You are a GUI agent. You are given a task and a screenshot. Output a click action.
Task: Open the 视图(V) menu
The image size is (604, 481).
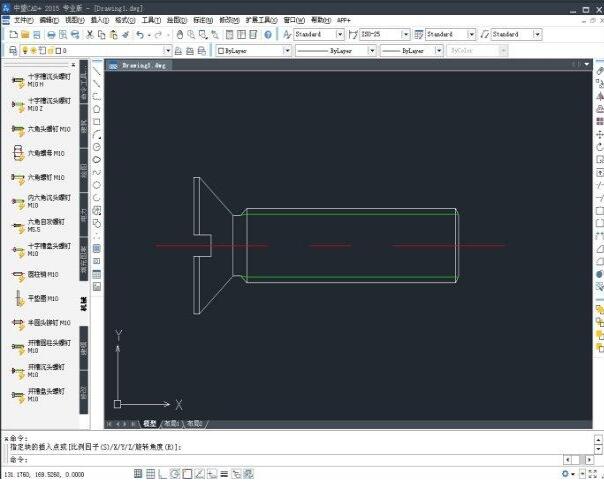pyautogui.click(x=74, y=20)
